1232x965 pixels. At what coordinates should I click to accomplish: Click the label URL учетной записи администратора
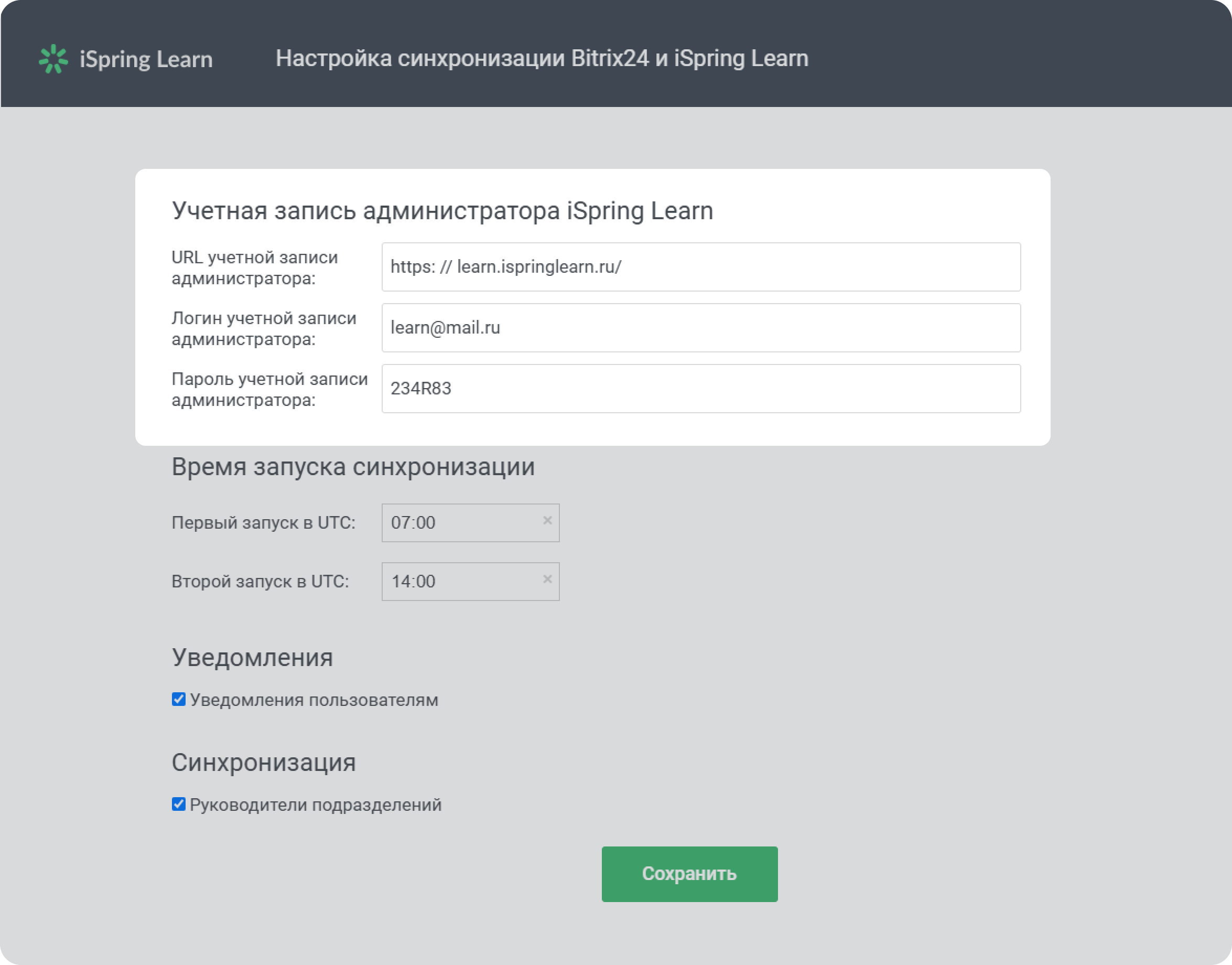click(x=255, y=268)
